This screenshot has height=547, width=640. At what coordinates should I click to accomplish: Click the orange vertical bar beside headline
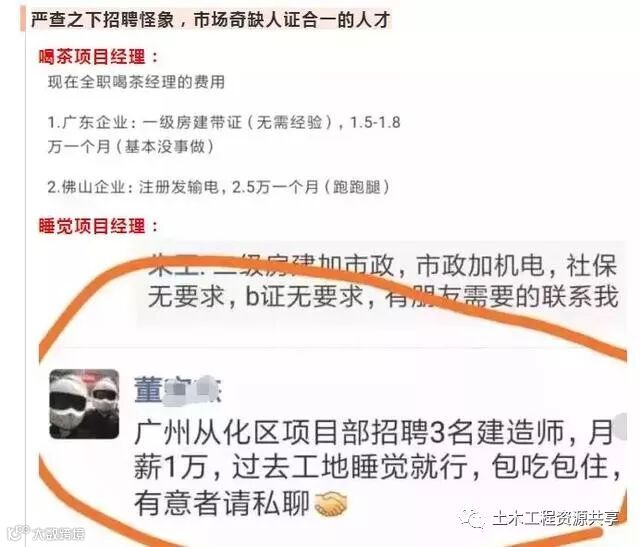22,19
